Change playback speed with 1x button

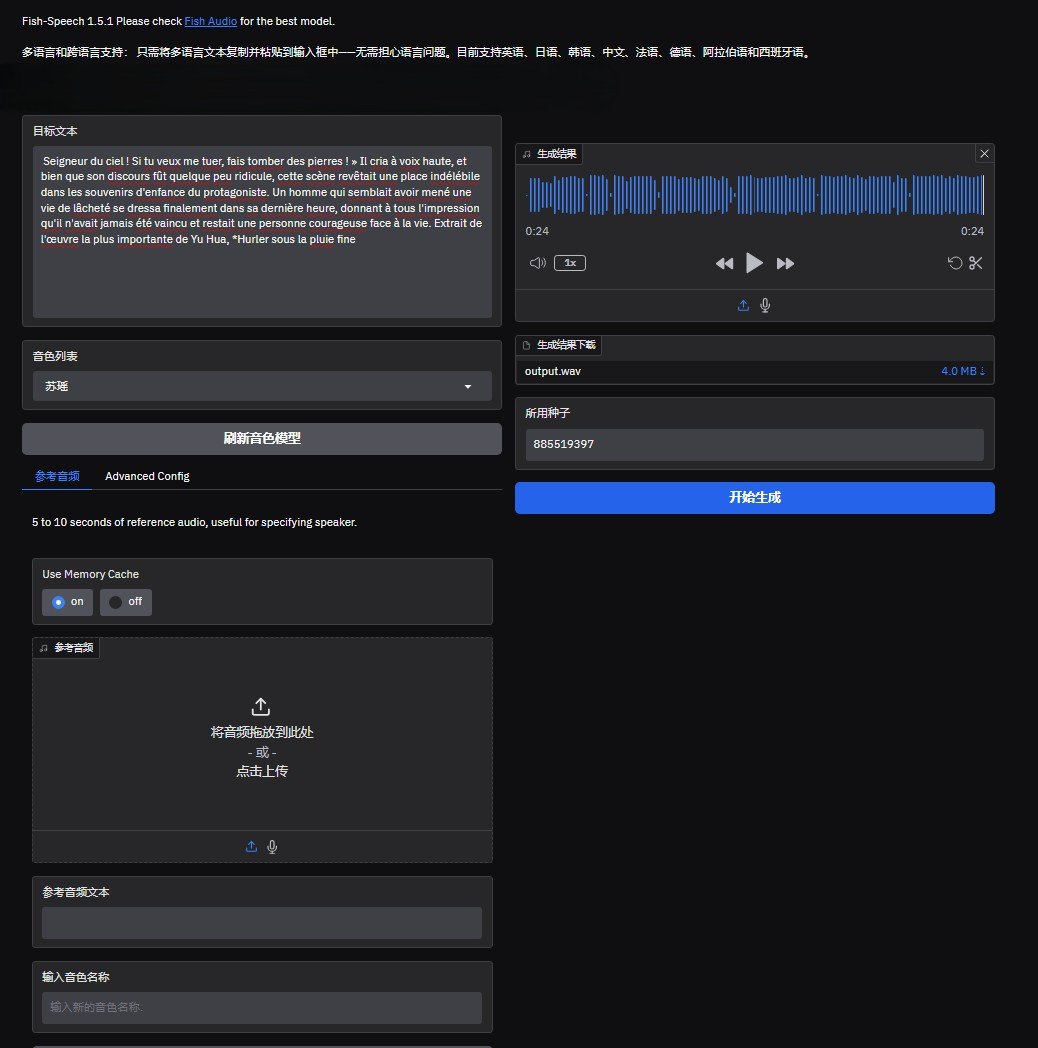pyautogui.click(x=570, y=263)
